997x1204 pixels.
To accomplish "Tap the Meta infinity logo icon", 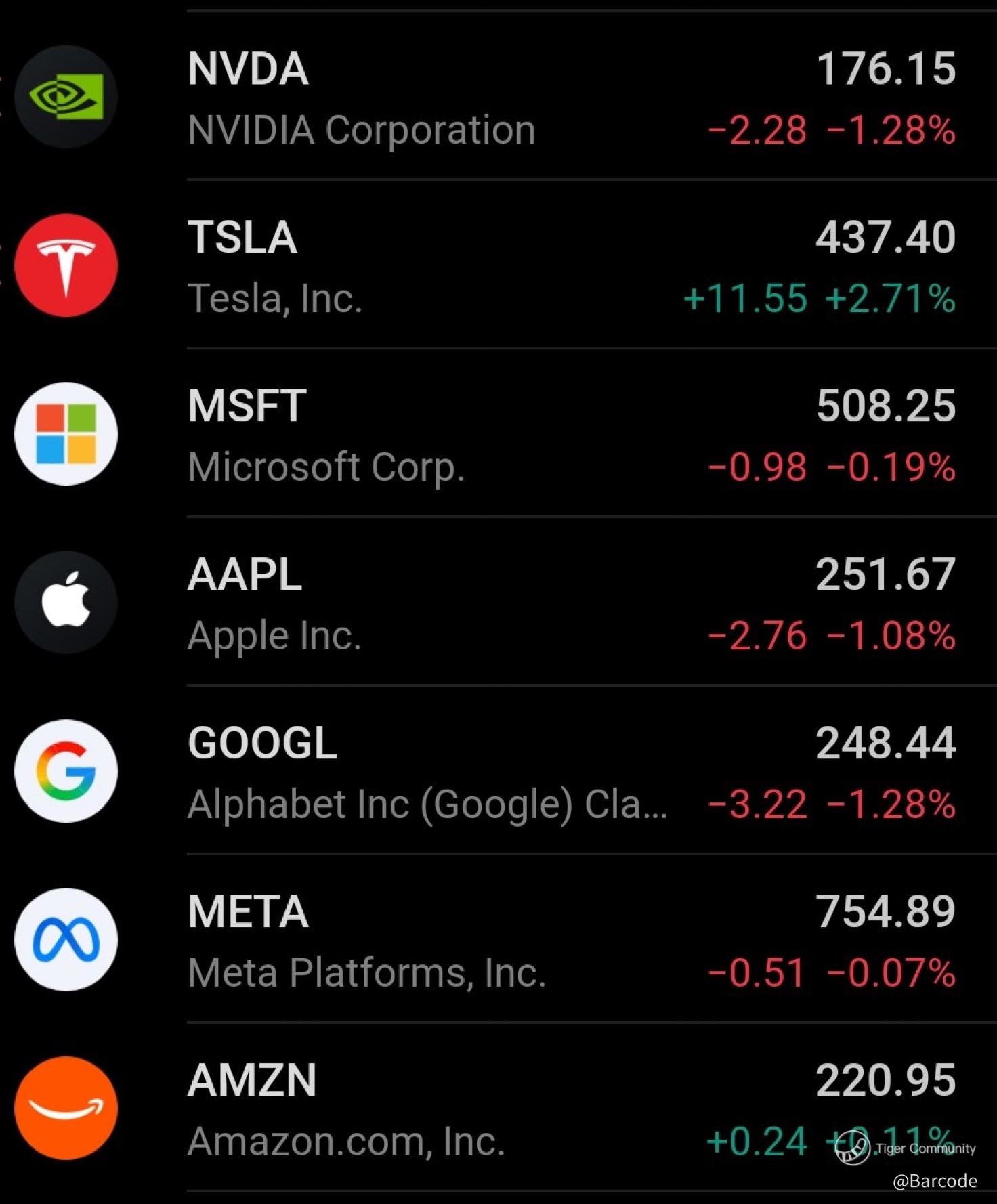I will (66, 939).
